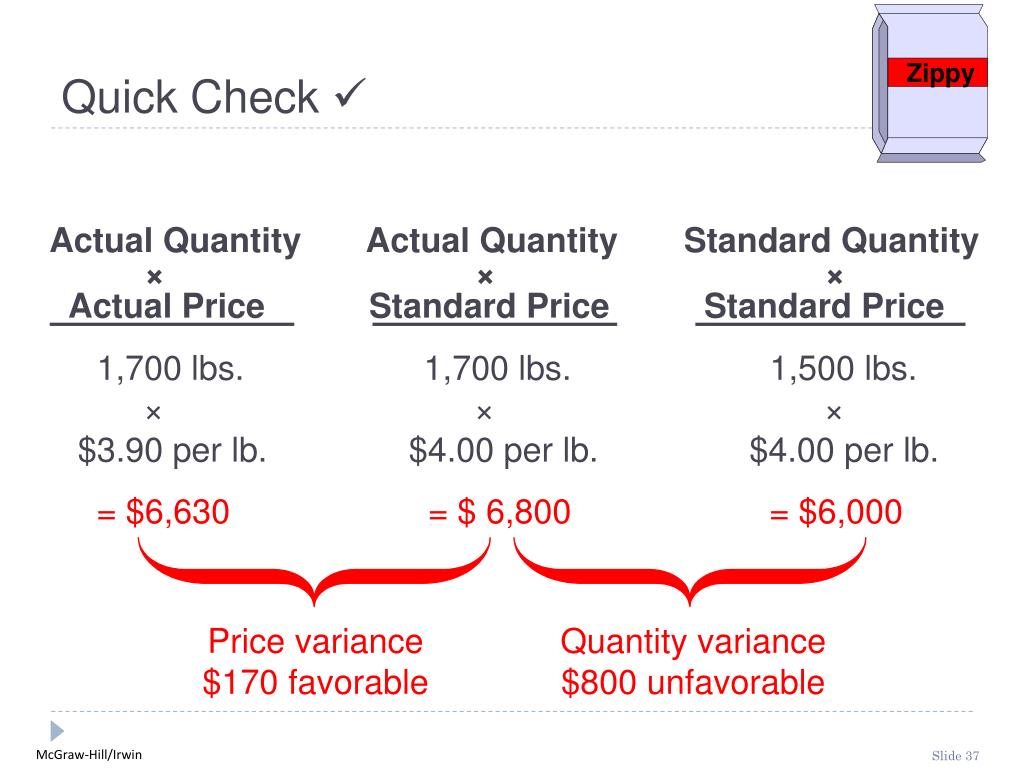Click the multiplication sign under first Actual Quantity
The height and width of the screenshot is (768, 1024).
point(155,277)
